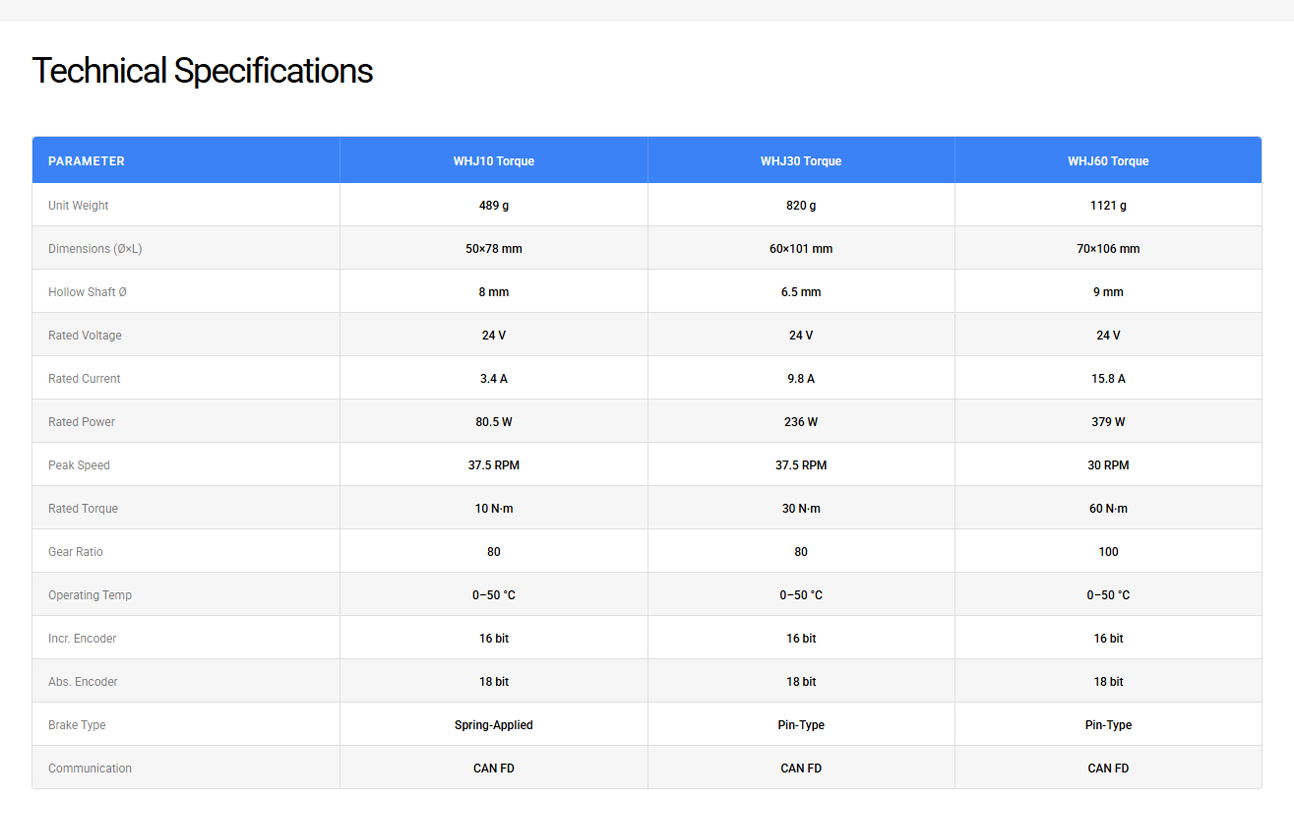Image resolution: width=1294 pixels, height=821 pixels.
Task: Click the 50×78 mm dimension cell
Action: 494,248
